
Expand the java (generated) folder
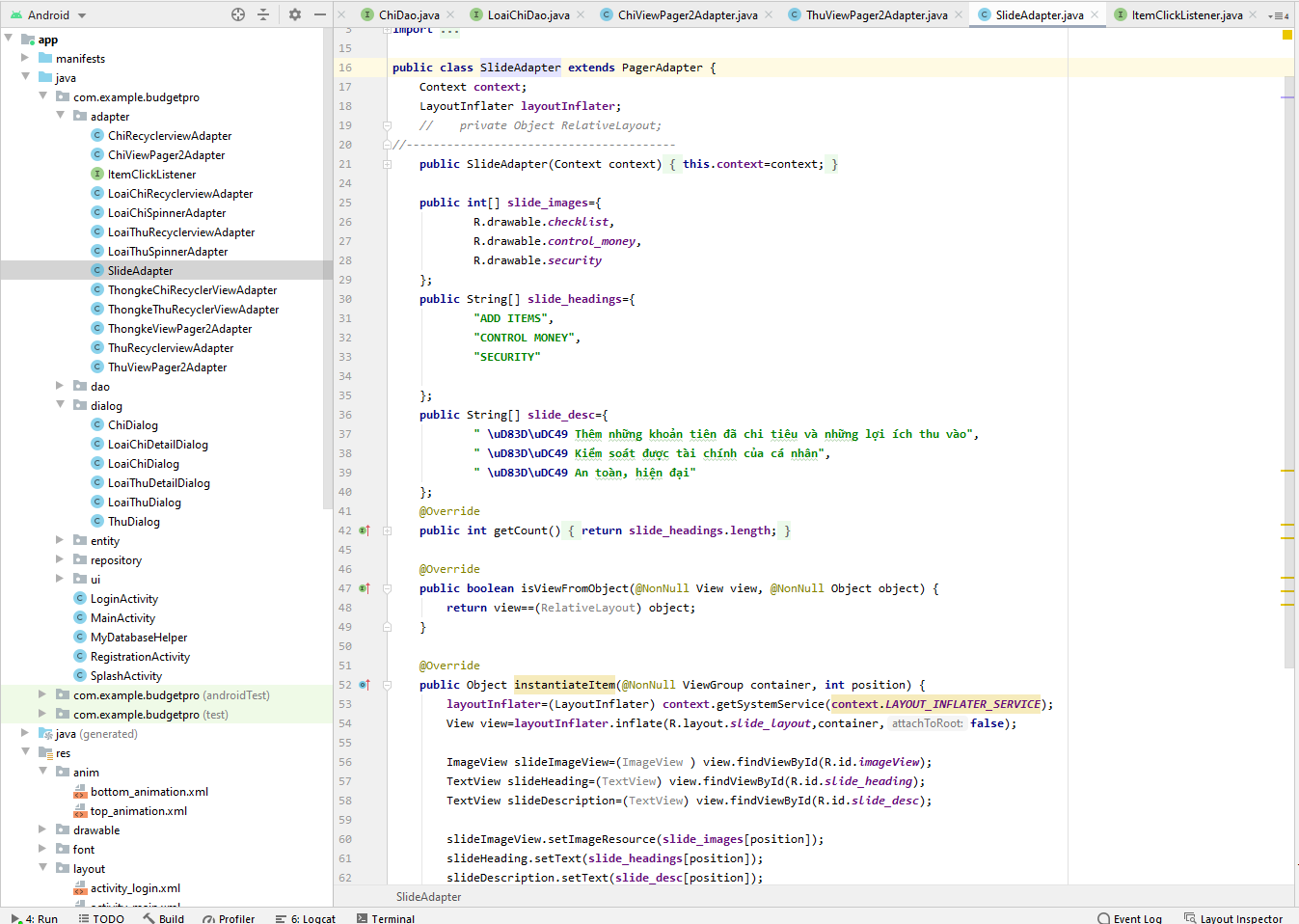point(26,733)
